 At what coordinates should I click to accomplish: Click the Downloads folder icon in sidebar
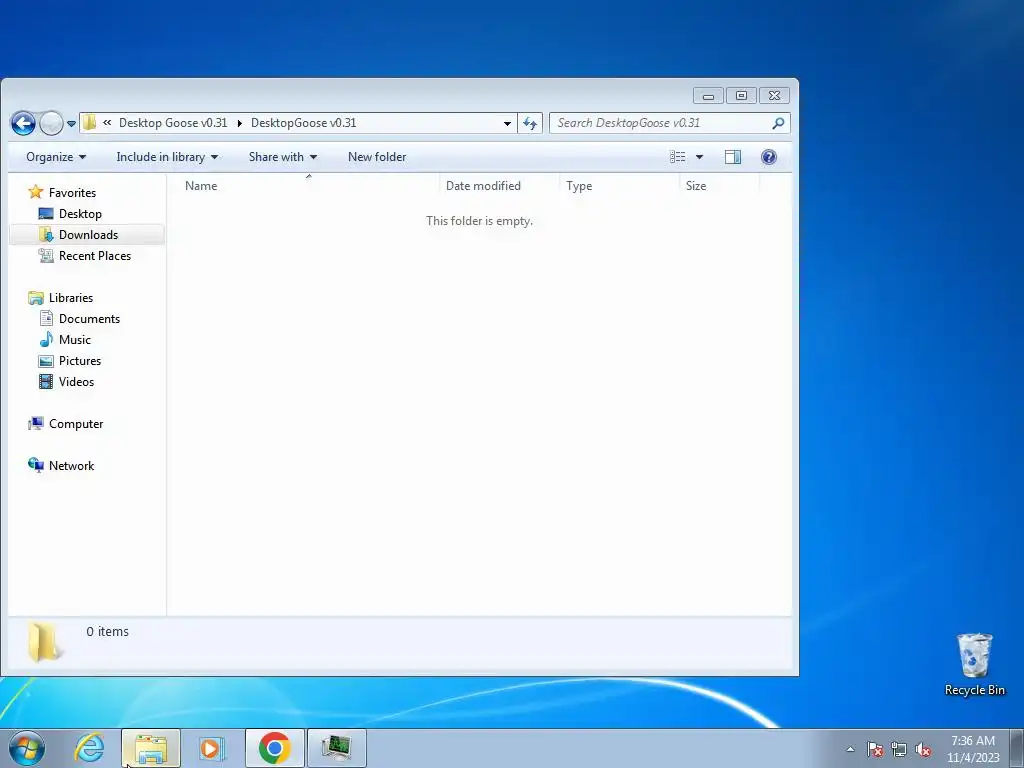click(x=46, y=234)
